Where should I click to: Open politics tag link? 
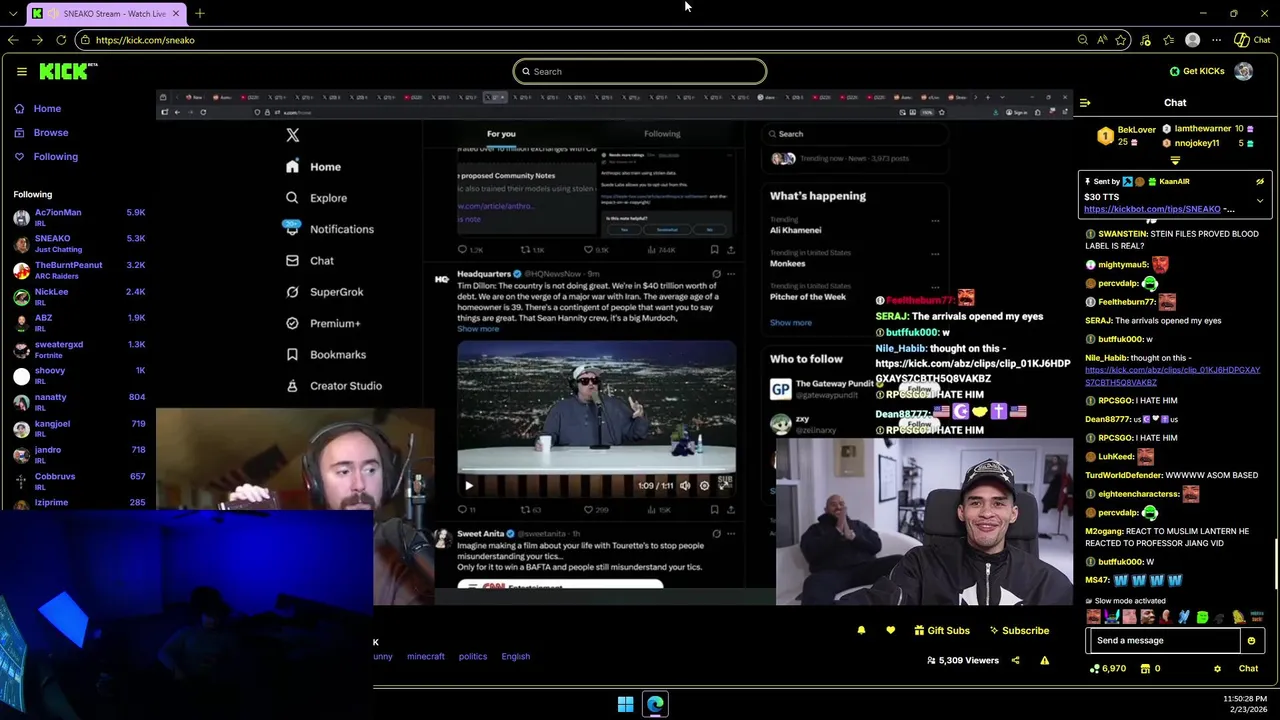[473, 656]
